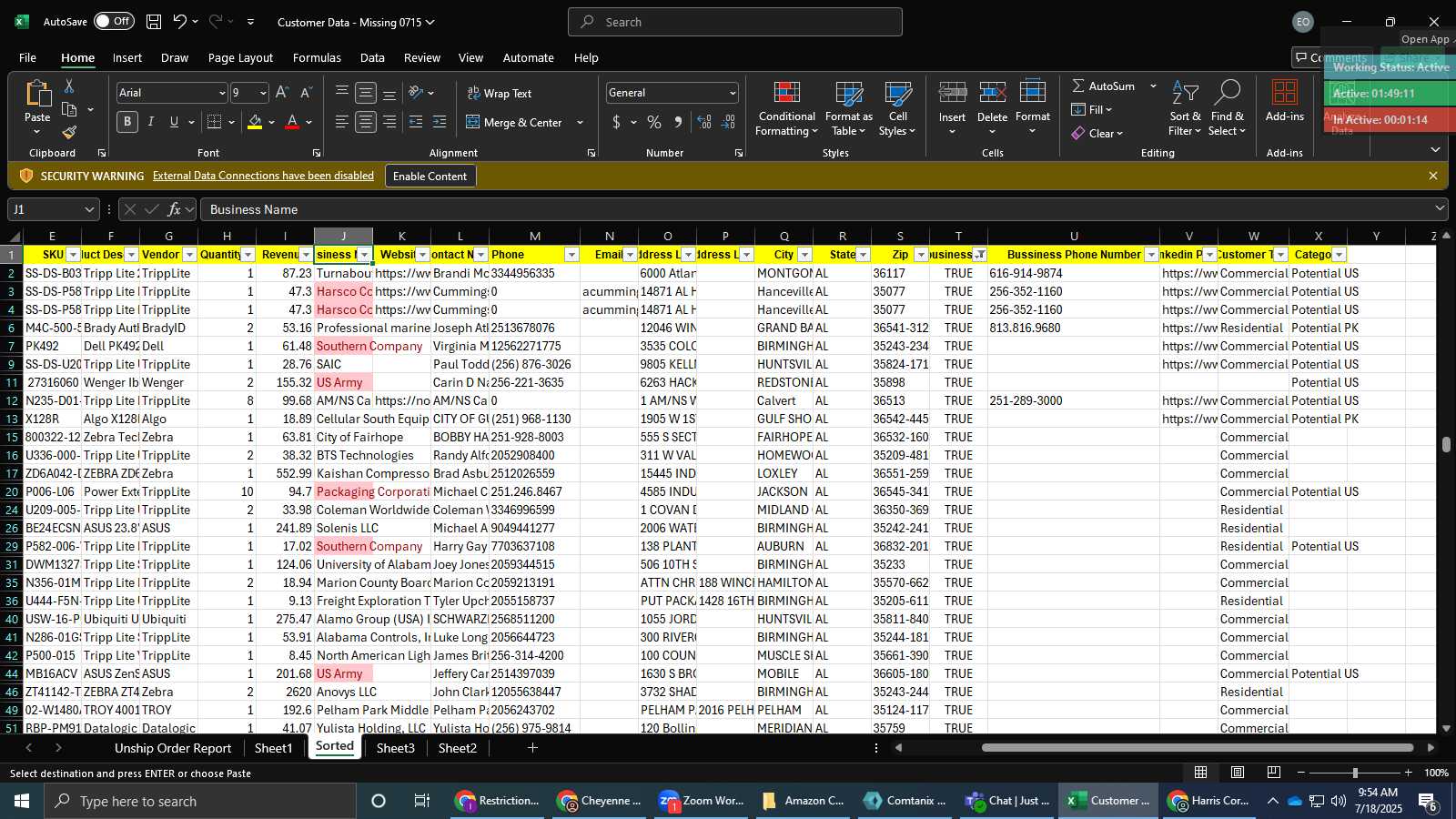Open the font size dropdown
The width and height of the screenshot is (1456, 819).
point(263,93)
